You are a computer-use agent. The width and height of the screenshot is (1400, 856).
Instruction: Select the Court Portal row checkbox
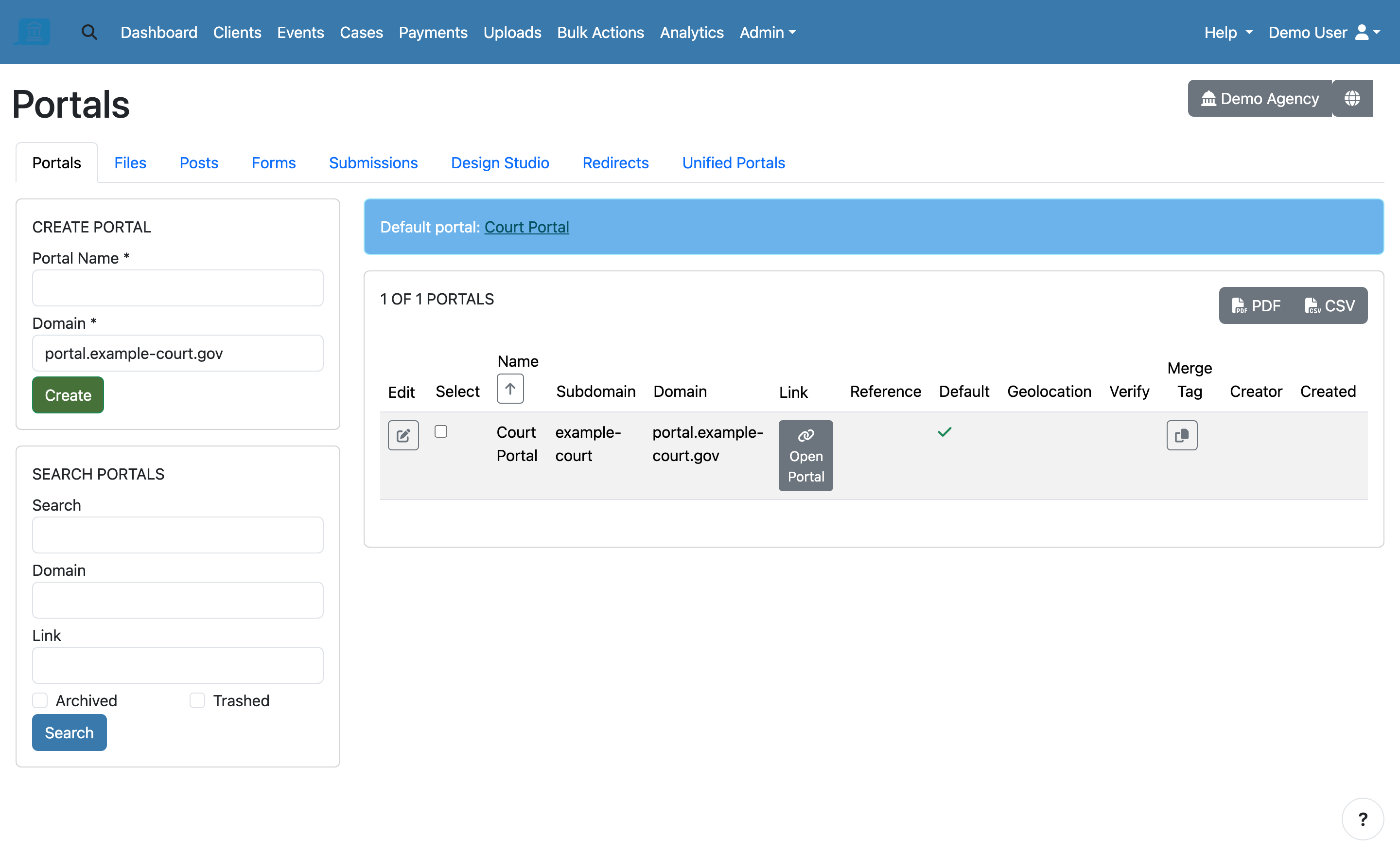pyautogui.click(x=441, y=431)
